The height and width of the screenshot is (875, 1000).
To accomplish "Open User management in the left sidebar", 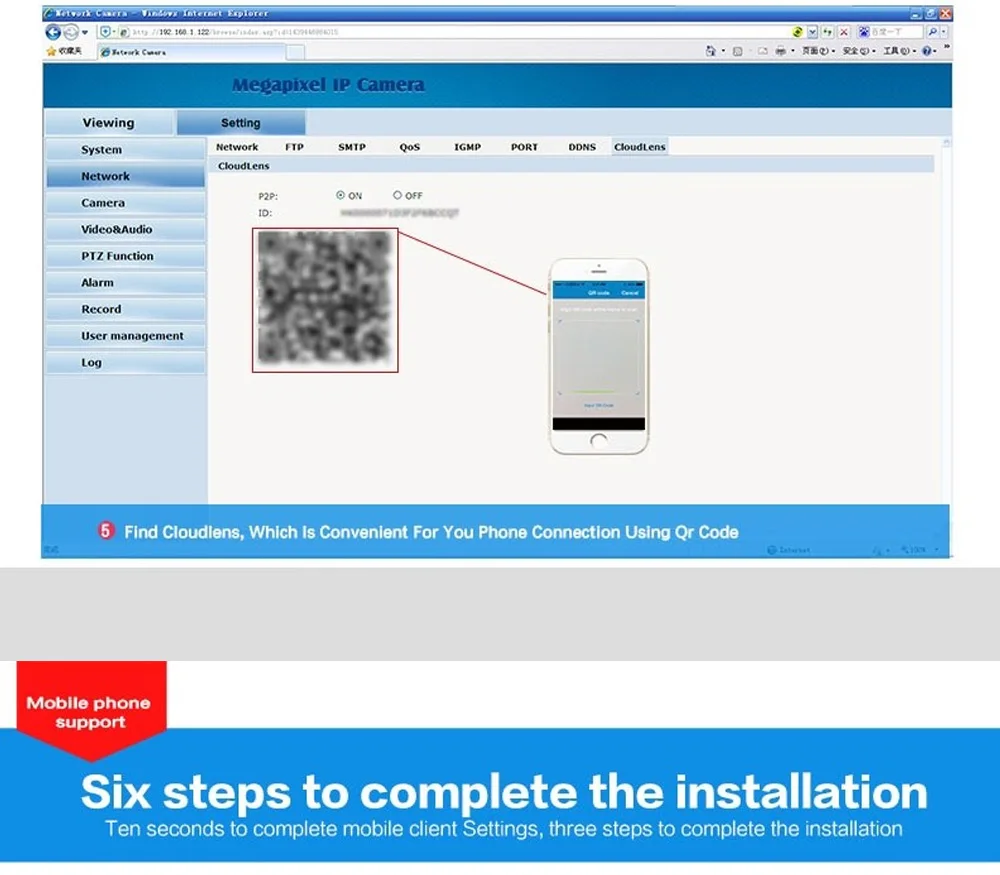I will click(x=126, y=336).
